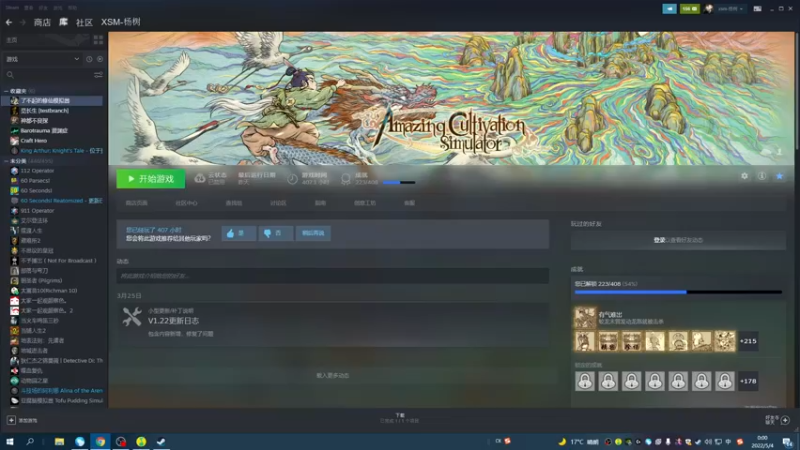This screenshot has height=450, width=800.
Task: Switch to Chrome in taskbar
Action: [x=101, y=441]
